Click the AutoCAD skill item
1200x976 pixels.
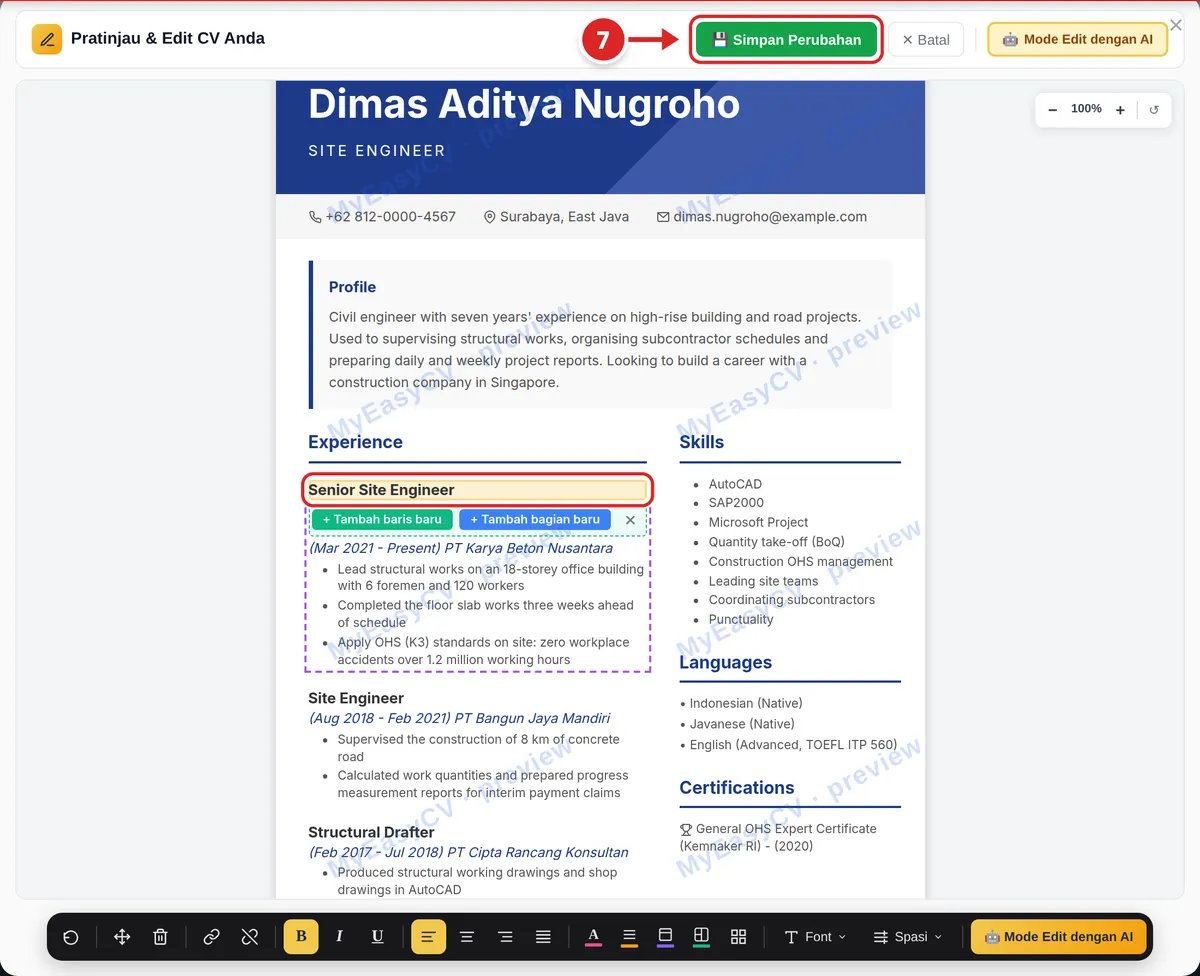point(735,484)
